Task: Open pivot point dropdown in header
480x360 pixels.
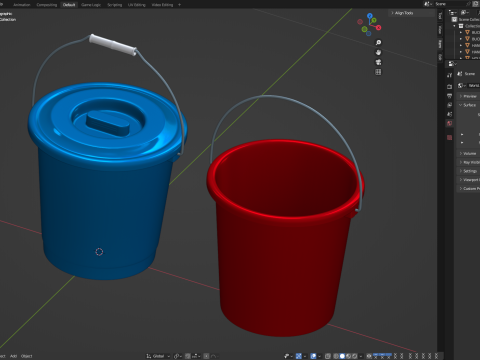Action: [178, 356]
